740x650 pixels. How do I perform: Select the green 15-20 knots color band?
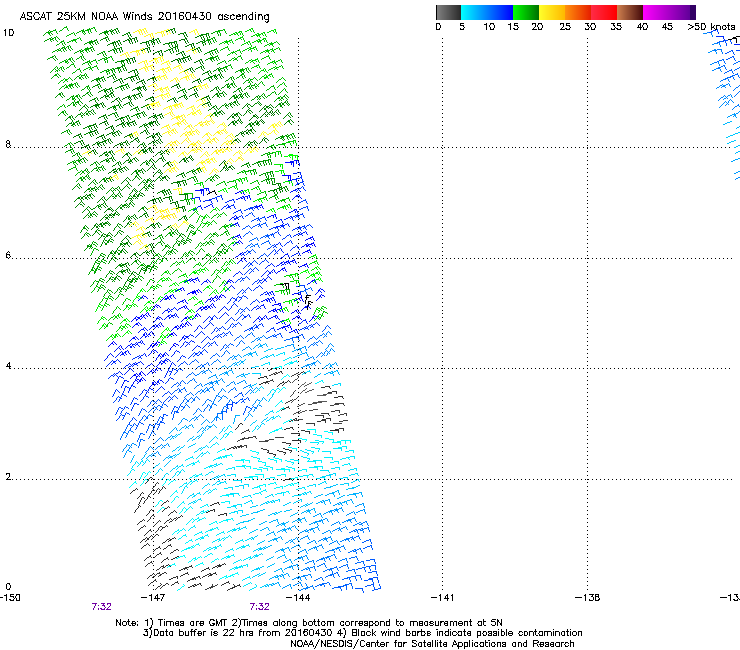pyautogui.click(x=526, y=12)
